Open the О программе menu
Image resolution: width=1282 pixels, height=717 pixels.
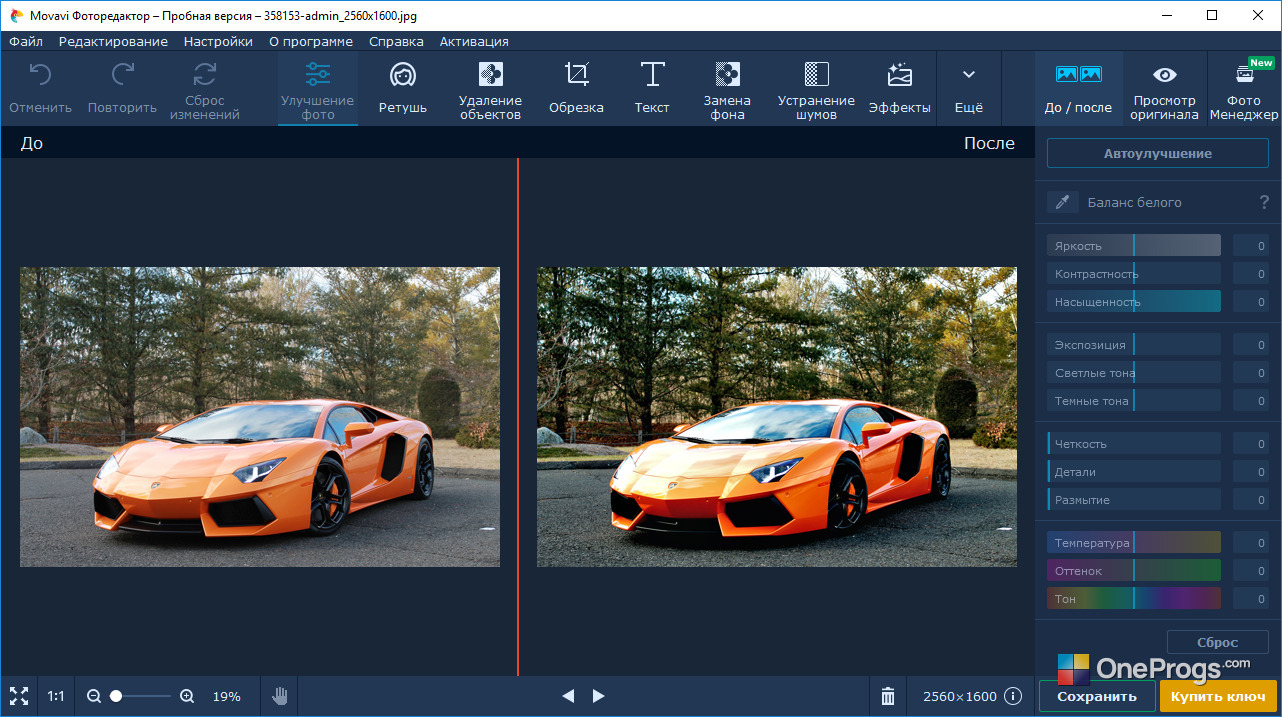pyautogui.click(x=311, y=41)
